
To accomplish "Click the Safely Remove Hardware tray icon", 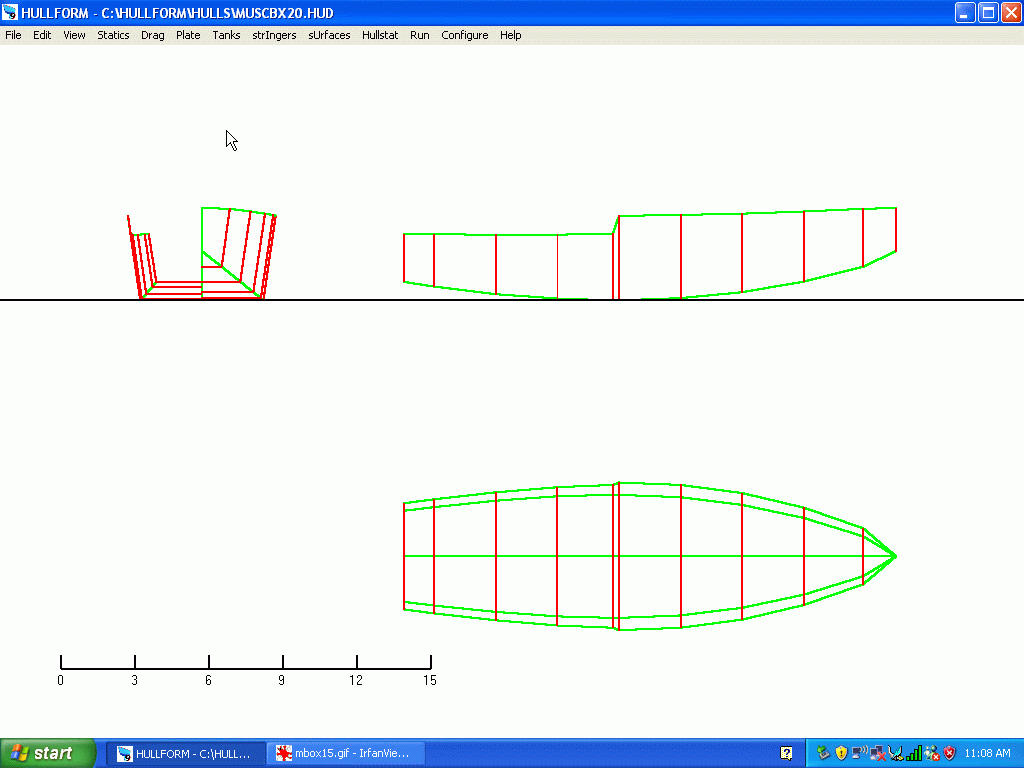I will point(824,753).
